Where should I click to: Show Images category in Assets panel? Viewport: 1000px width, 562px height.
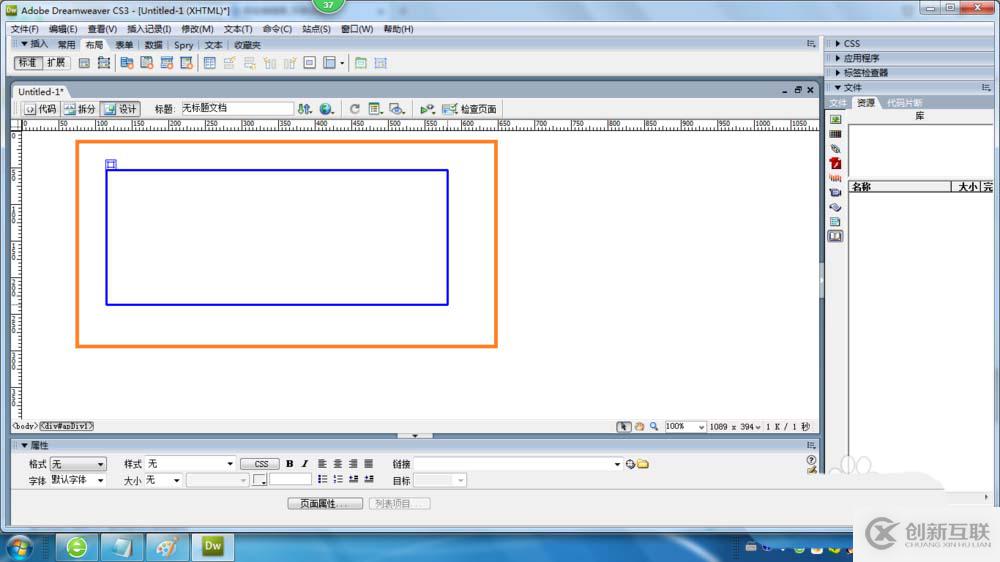[x=835, y=119]
